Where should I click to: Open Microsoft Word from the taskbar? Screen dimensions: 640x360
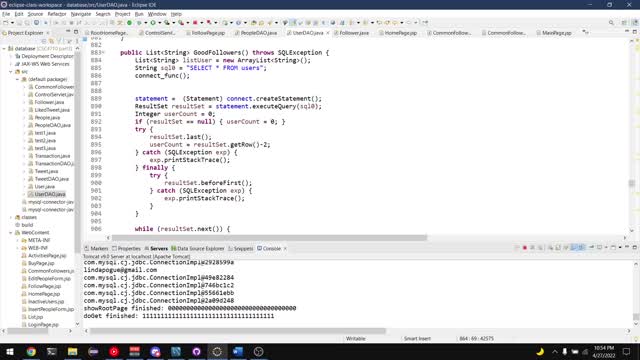coord(238,351)
